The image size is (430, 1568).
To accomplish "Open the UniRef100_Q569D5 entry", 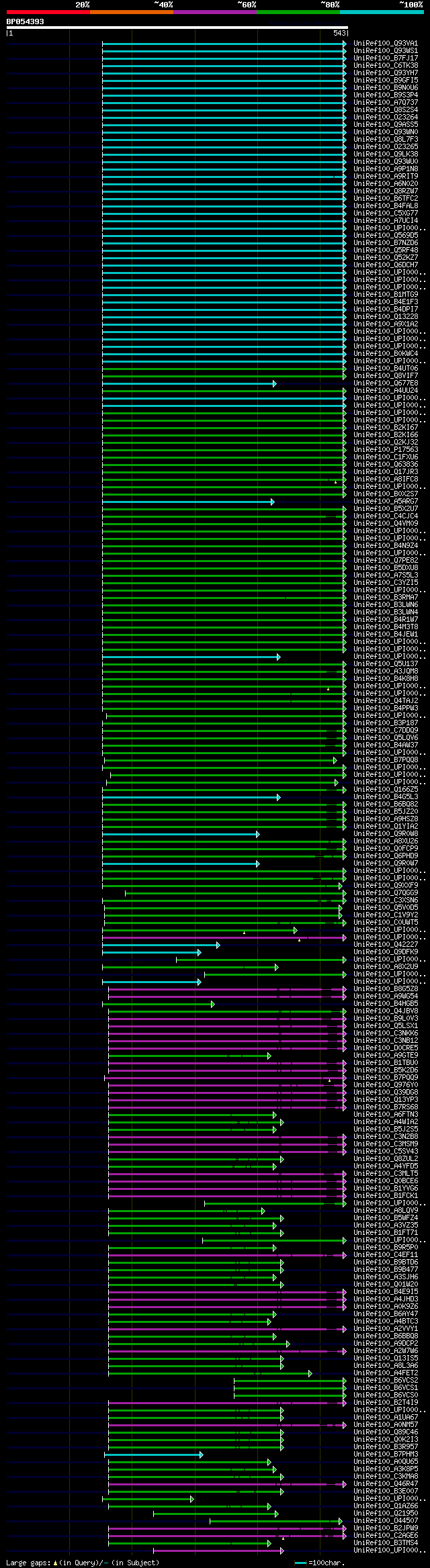I will pyautogui.click(x=386, y=235).
